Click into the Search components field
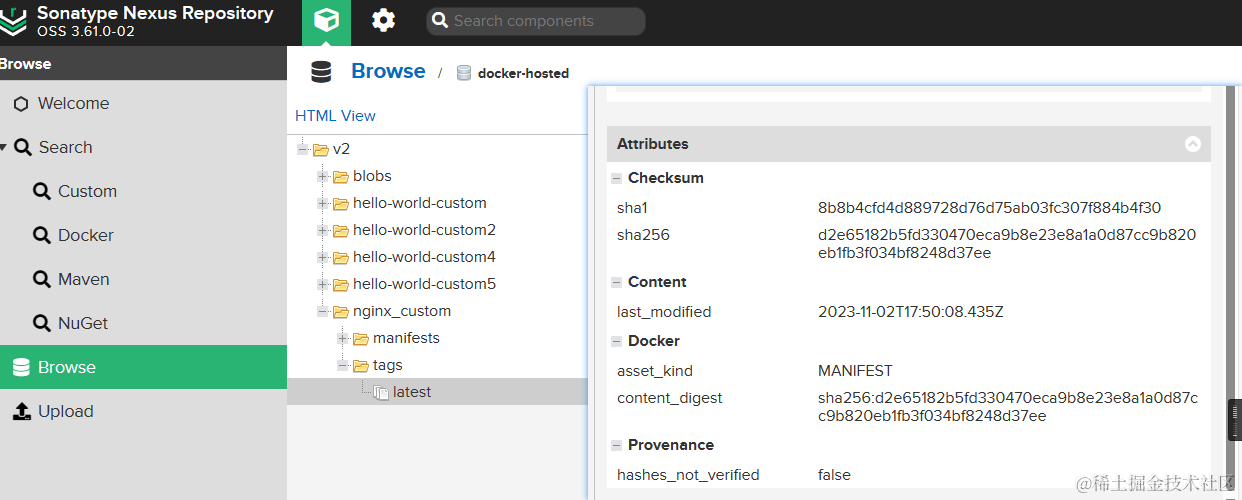This screenshot has height=500, width=1242. pos(536,21)
